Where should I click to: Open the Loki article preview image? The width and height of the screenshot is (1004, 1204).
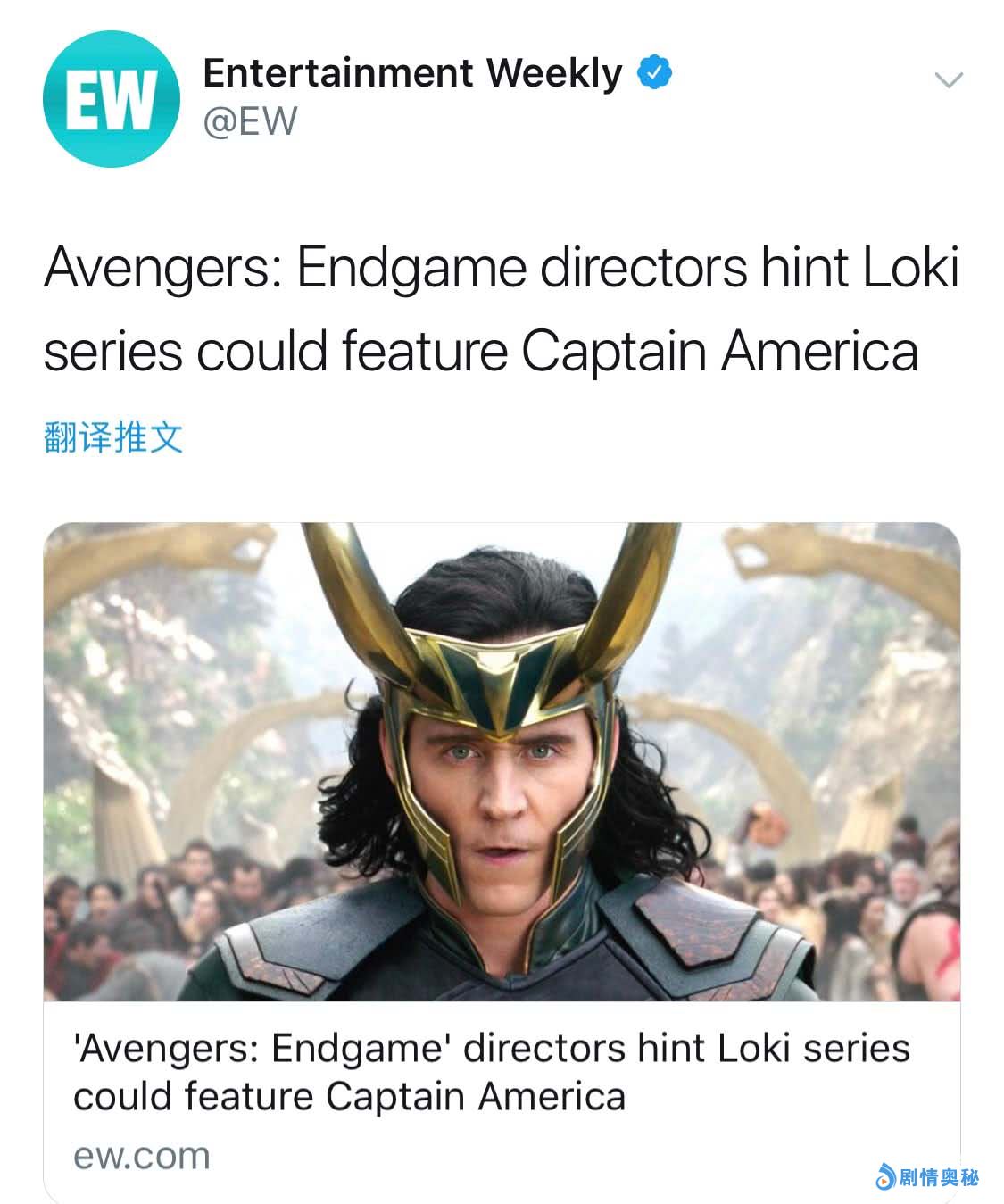click(502, 761)
